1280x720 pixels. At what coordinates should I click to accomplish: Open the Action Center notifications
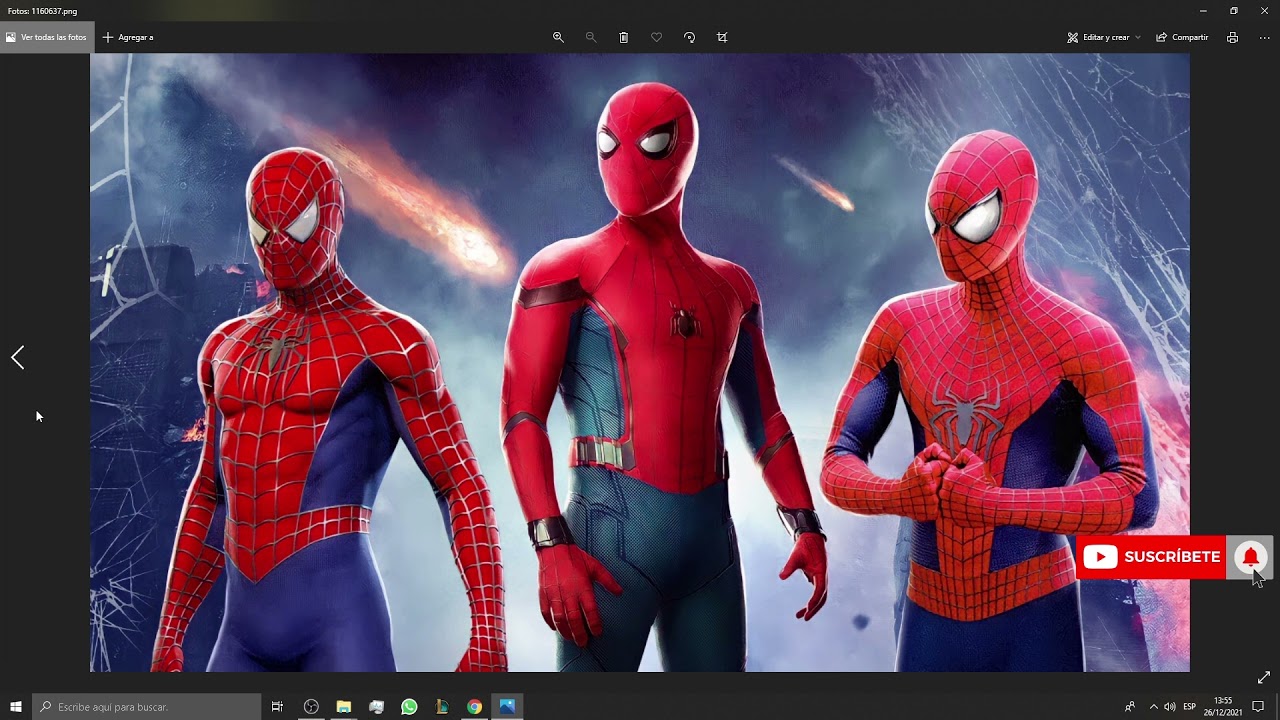tap(1258, 707)
